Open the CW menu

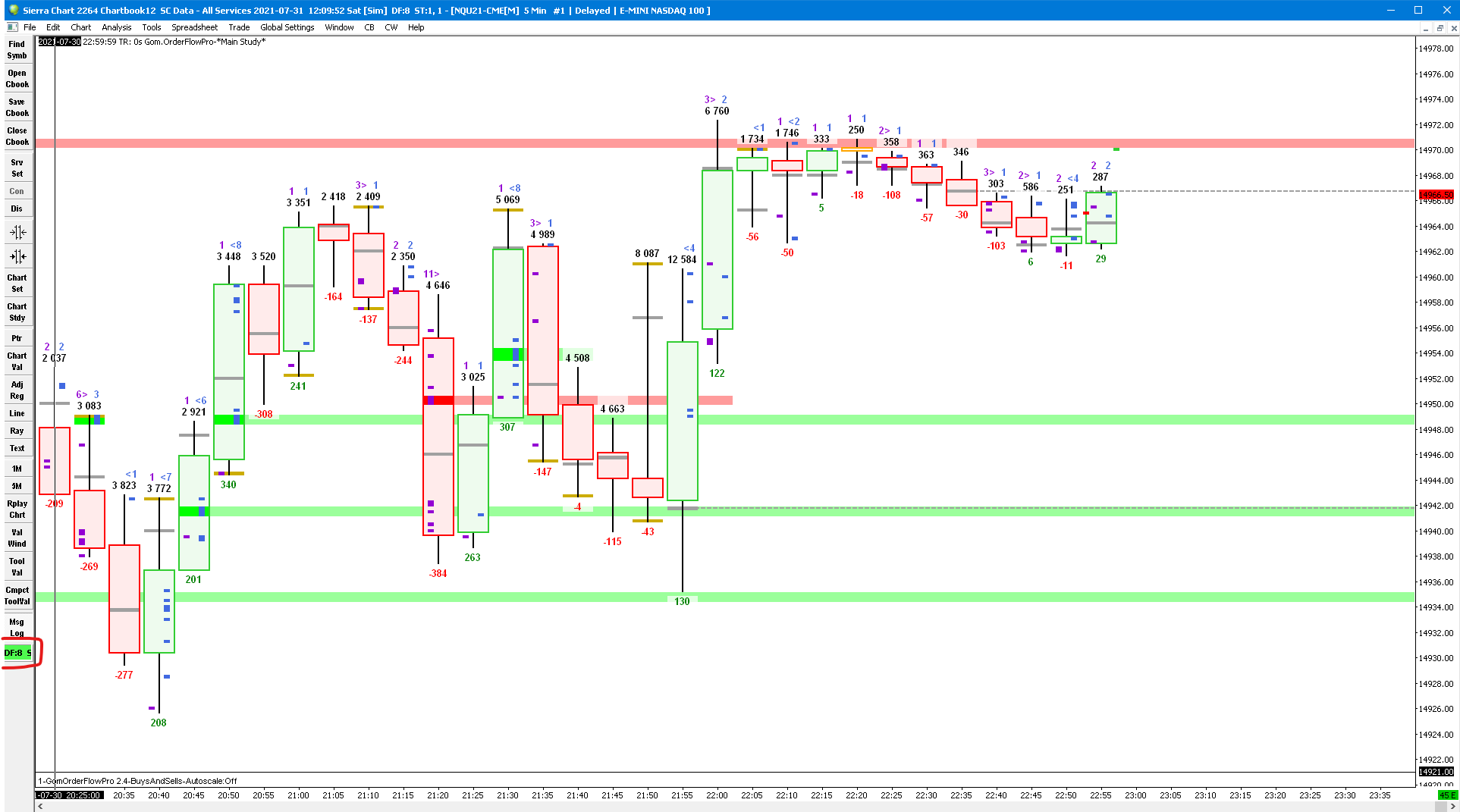tap(391, 27)
